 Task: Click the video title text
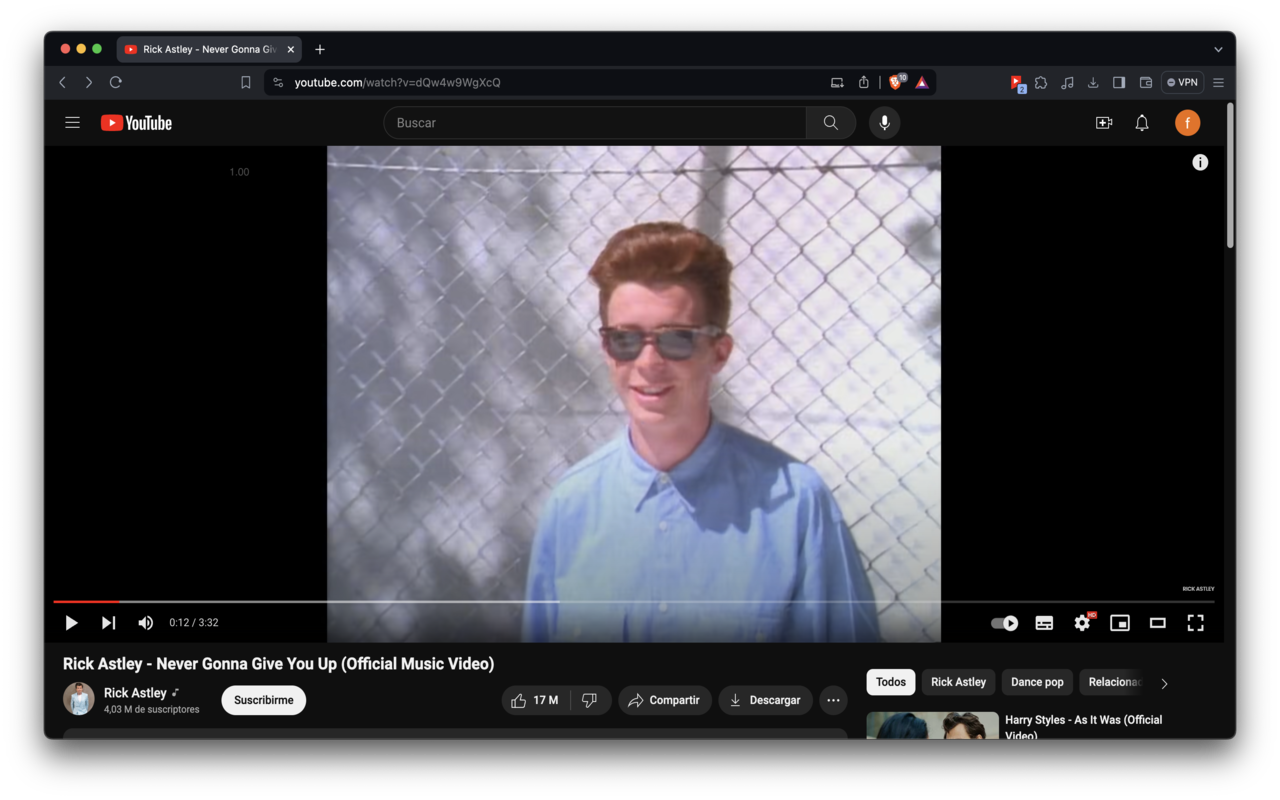278,664
